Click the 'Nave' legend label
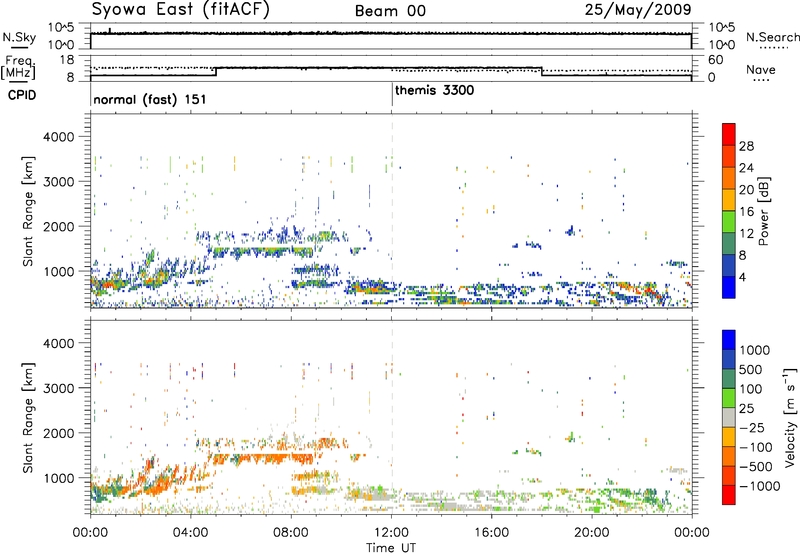The height and width of the screenshot is (554, 800). [761, 69]
